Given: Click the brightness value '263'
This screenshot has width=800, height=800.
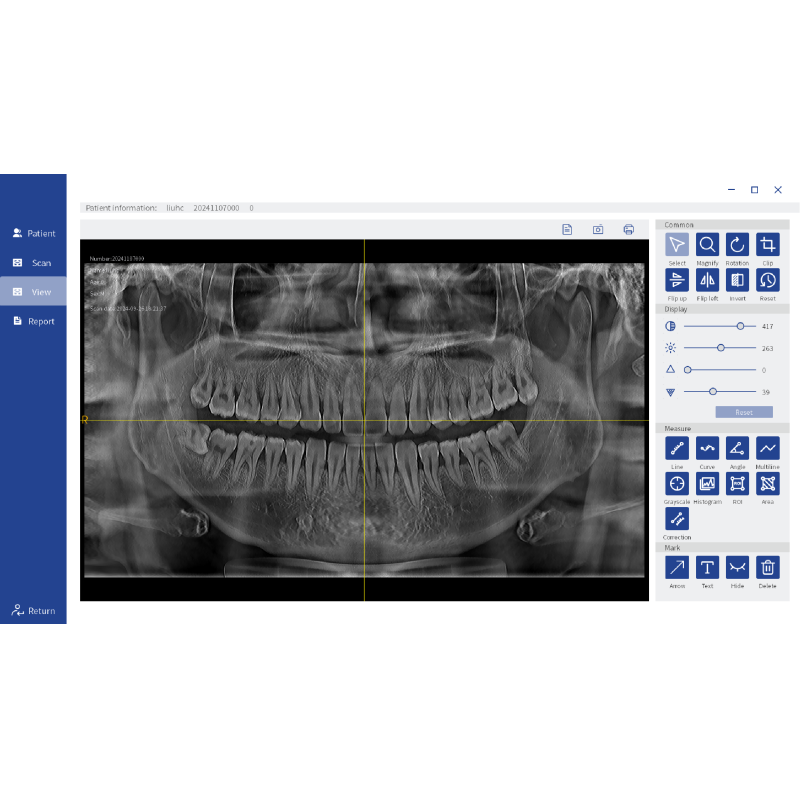Looking at the screenshot, I should point(767,348).
